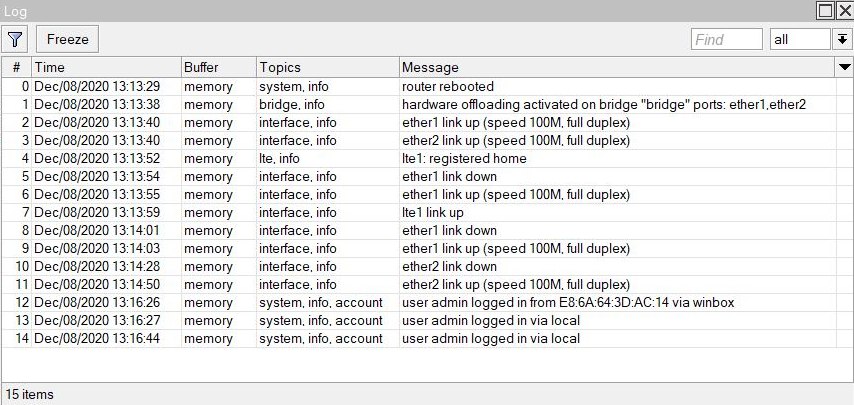Sort by the Topics column header

327,67
